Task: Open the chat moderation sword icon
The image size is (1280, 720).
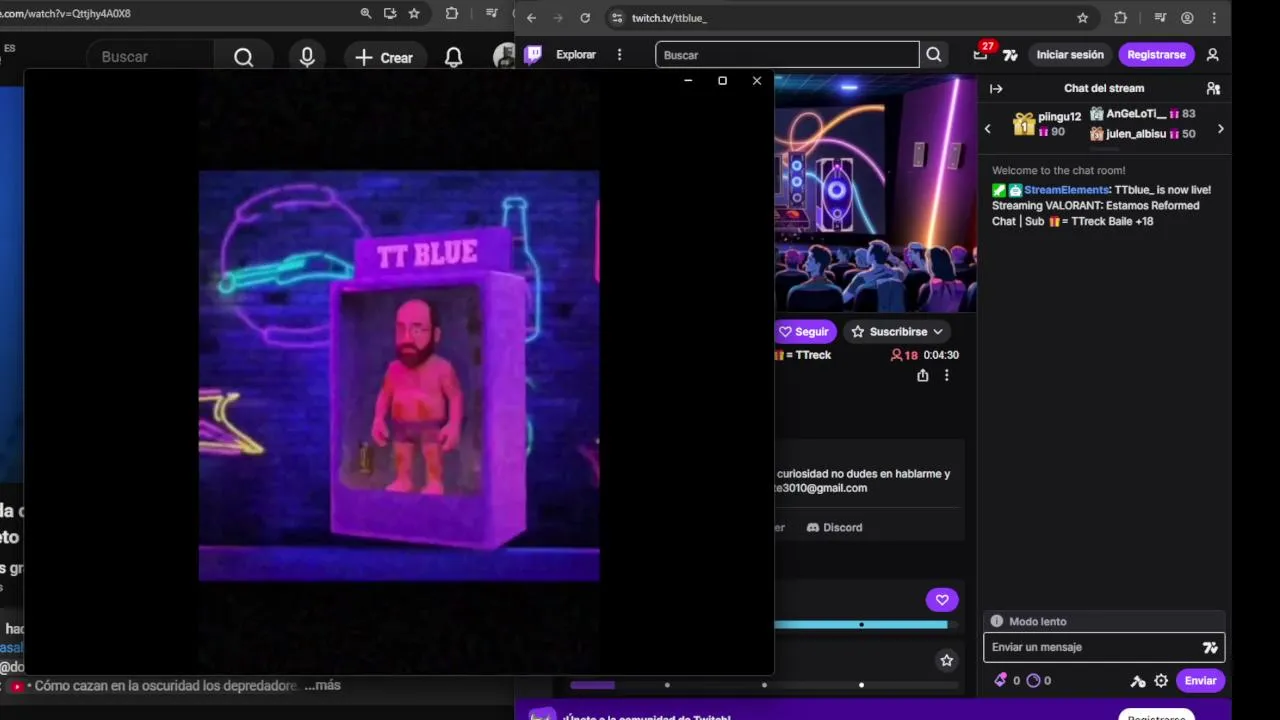Action: point(1138,681)
